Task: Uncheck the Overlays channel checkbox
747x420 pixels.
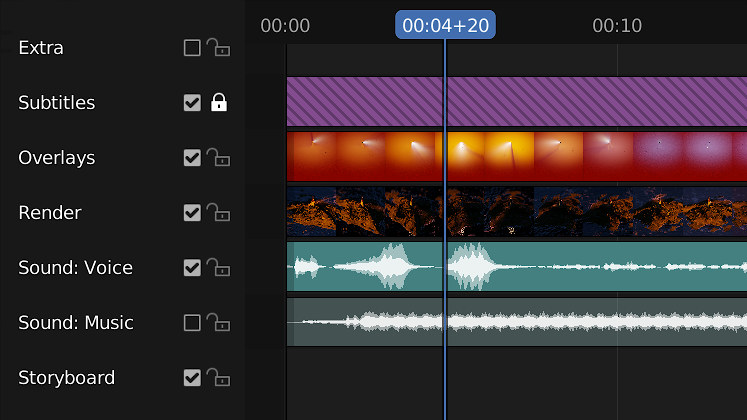Action: coord(192,158)
